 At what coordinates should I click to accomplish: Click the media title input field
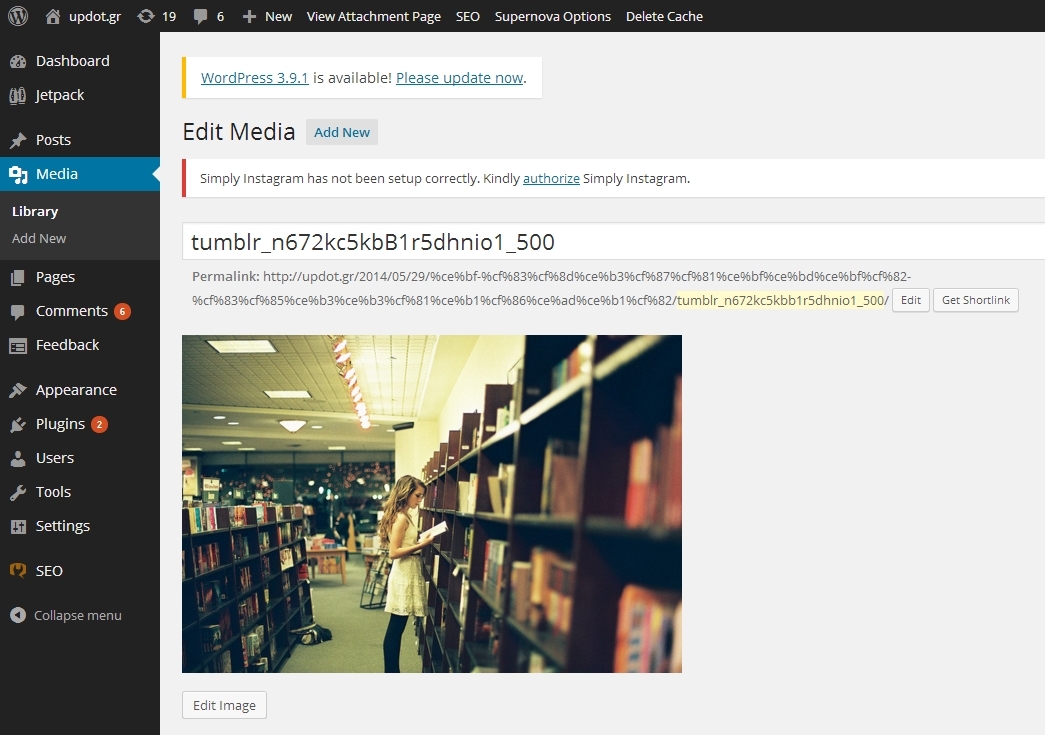point(612,242)
